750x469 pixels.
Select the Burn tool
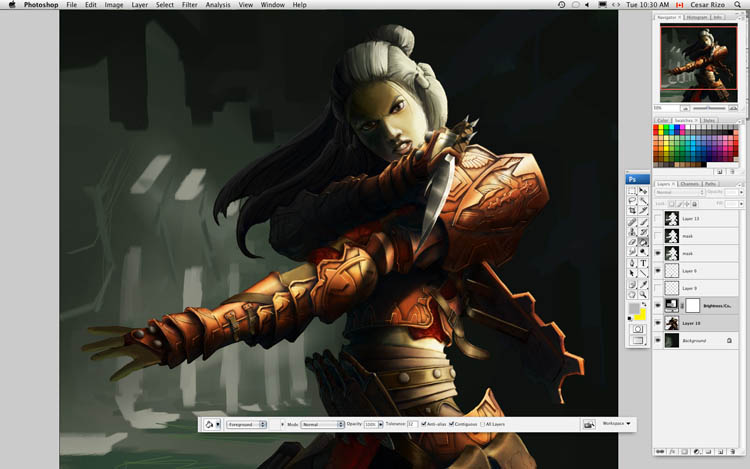point(643,252)
